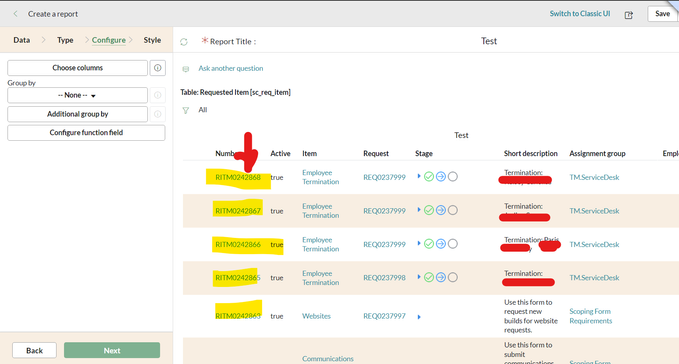Click the Assignment group column header
The height and width of the screenshot is (364, 679).
(x=597, y=154)
